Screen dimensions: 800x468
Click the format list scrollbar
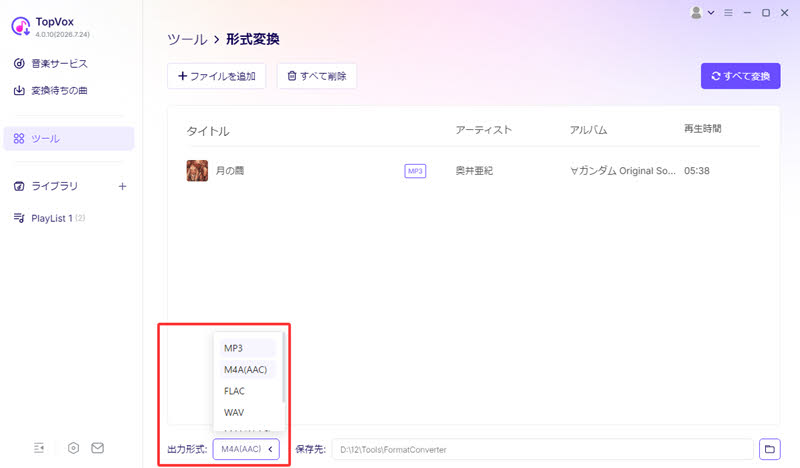click(283, 367)
